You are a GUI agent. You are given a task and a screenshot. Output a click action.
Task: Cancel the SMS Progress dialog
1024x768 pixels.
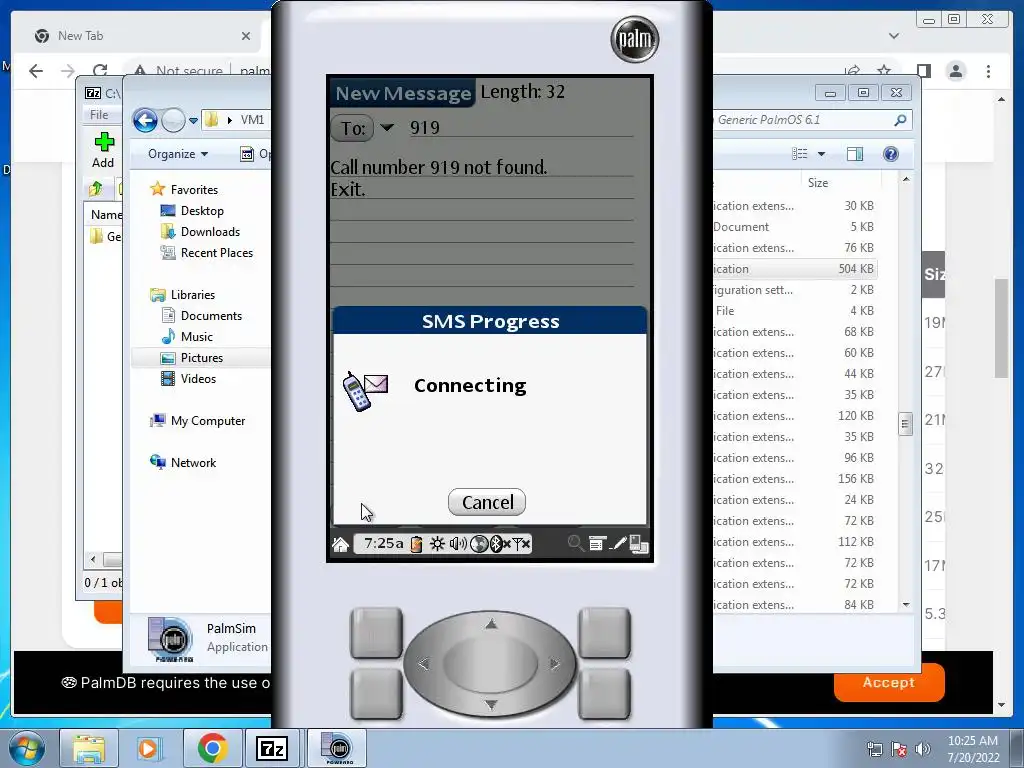tap(487, 502)
